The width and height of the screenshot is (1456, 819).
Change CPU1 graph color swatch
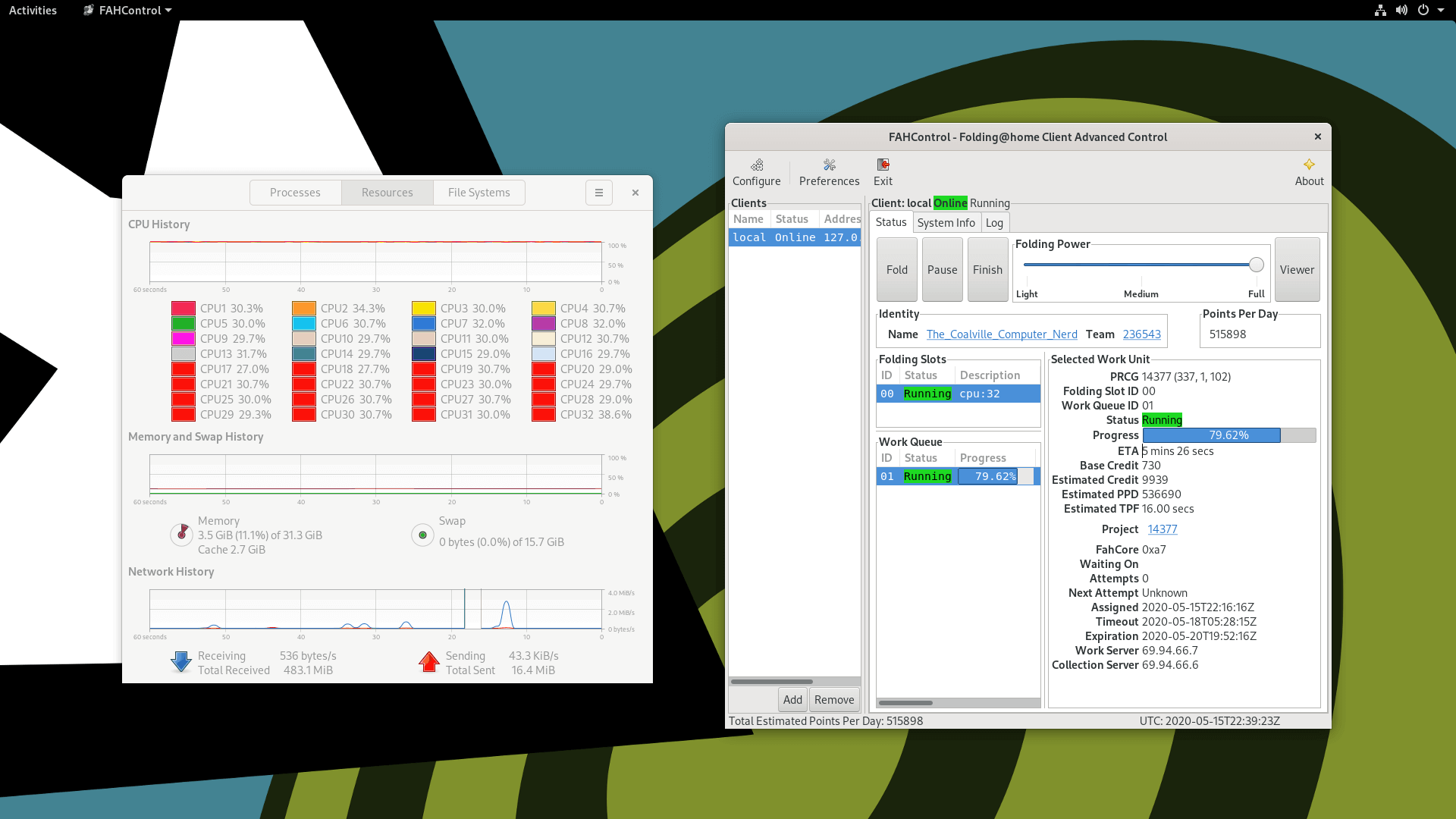184,309
